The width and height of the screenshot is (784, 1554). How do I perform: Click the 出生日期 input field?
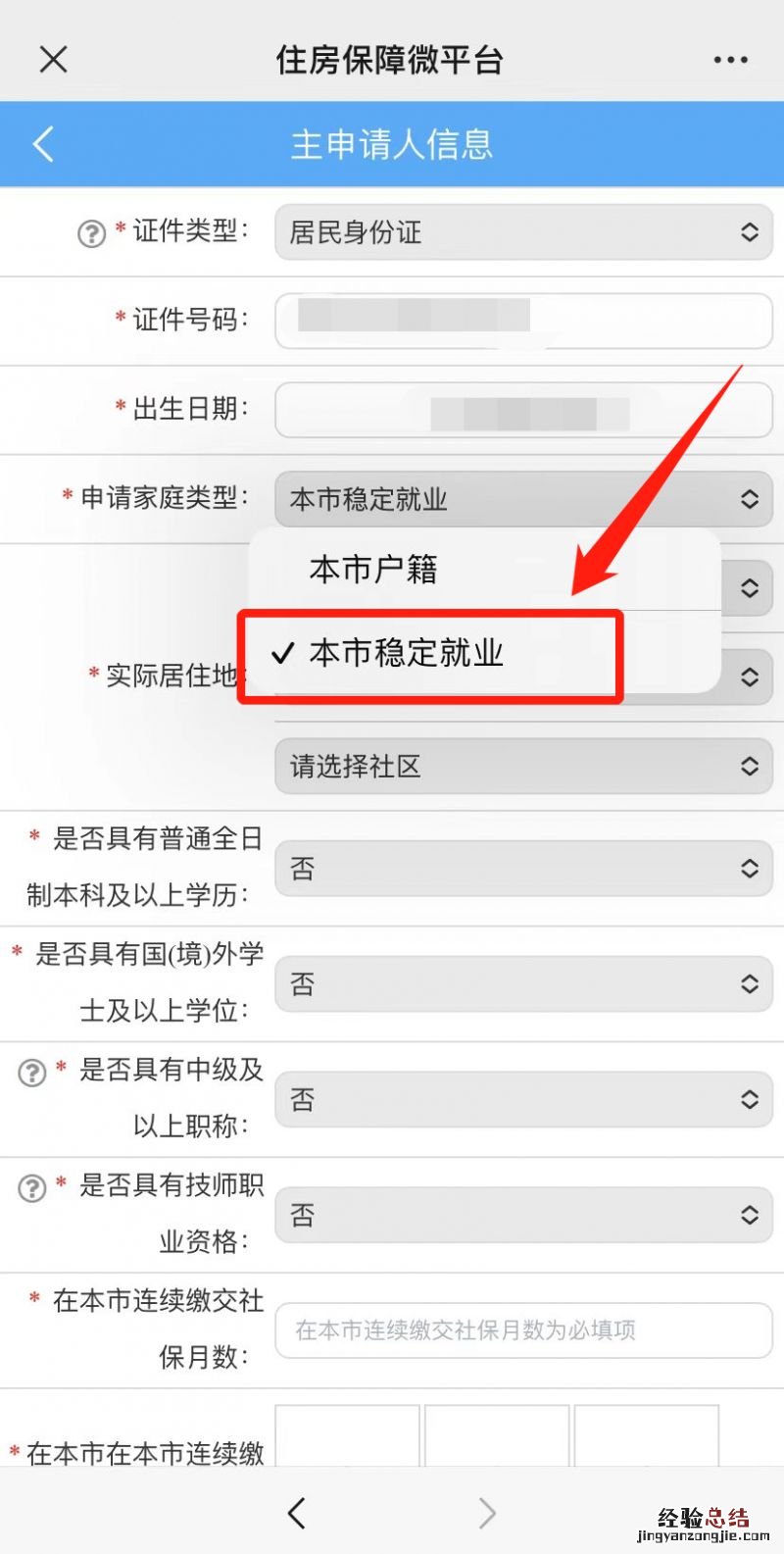(524, 410)
